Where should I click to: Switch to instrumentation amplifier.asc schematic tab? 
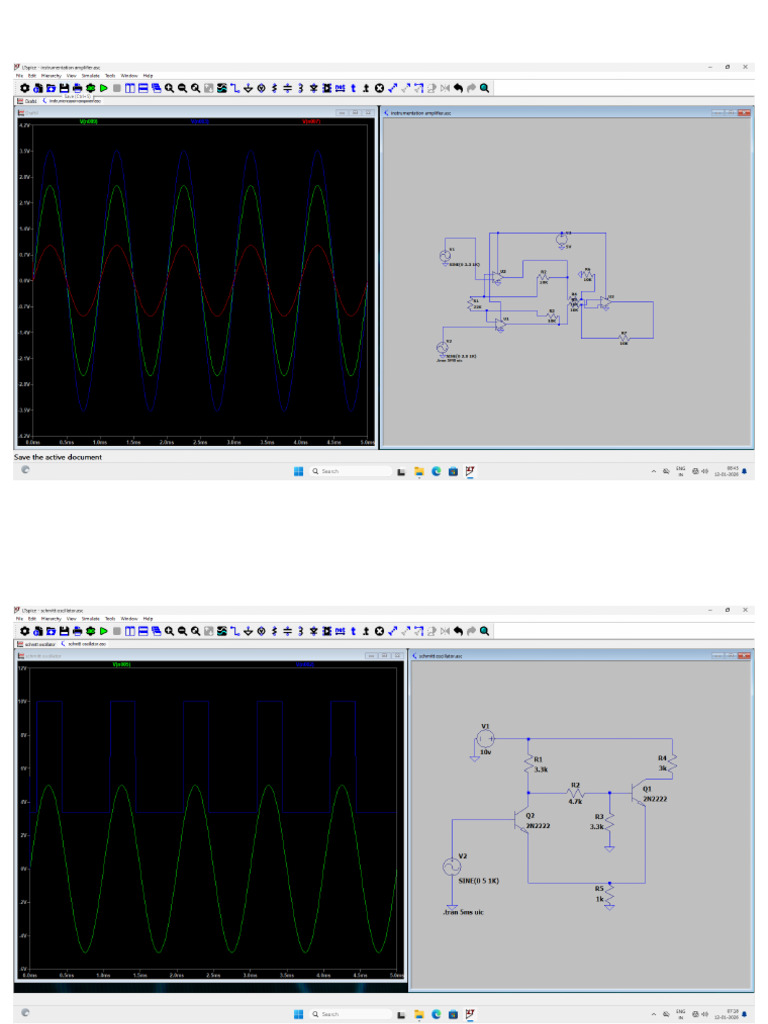point(72,101)
